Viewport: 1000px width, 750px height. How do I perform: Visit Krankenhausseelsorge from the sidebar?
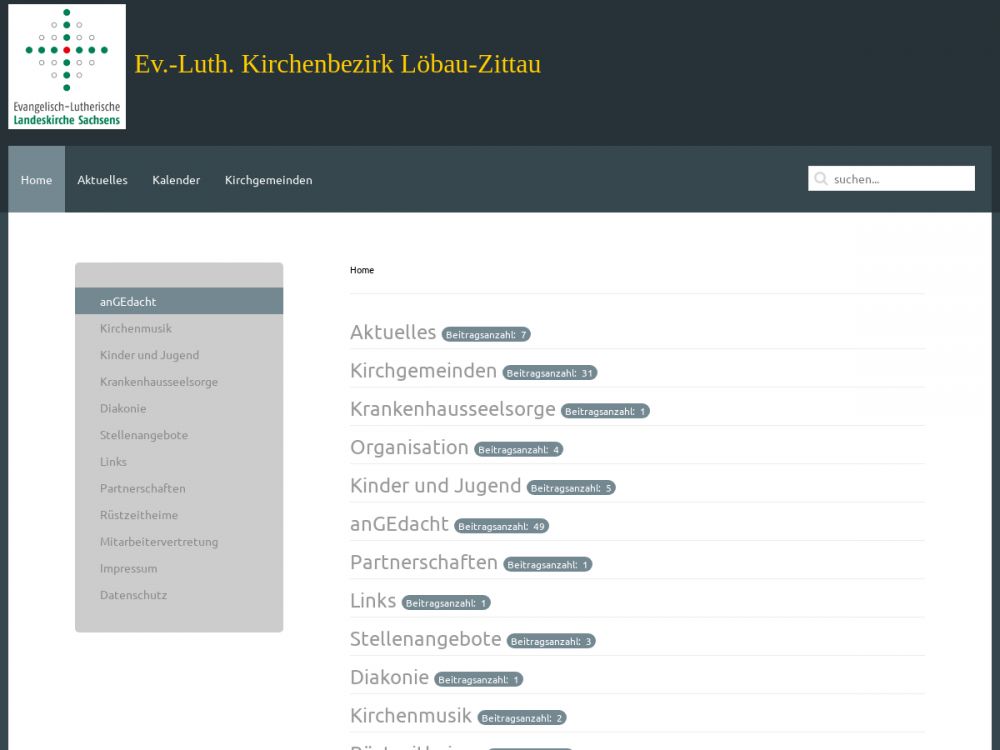pos(158,382)
